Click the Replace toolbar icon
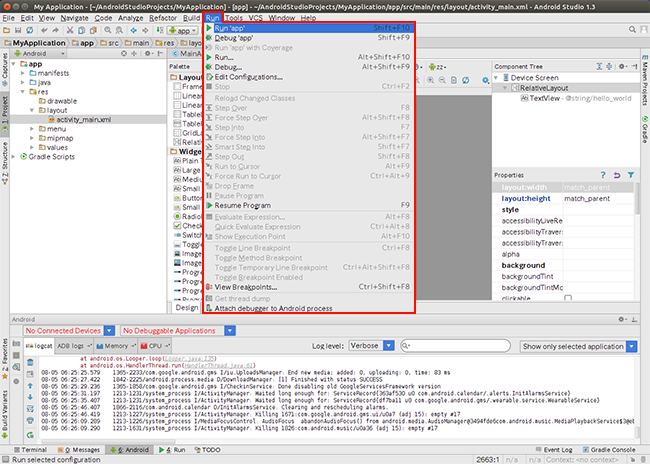 (119, 30)
